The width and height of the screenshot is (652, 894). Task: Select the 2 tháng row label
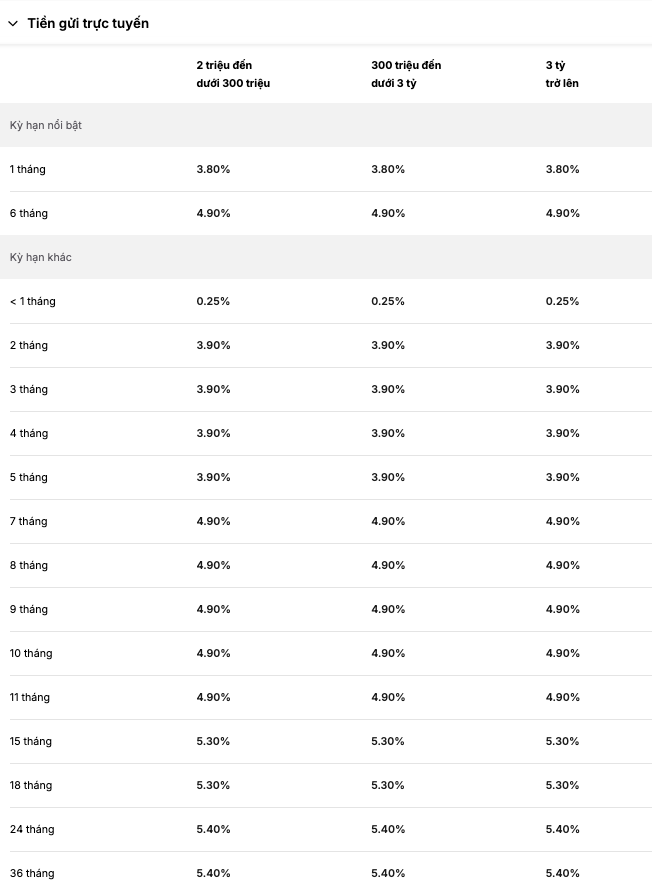pos(28,346)
